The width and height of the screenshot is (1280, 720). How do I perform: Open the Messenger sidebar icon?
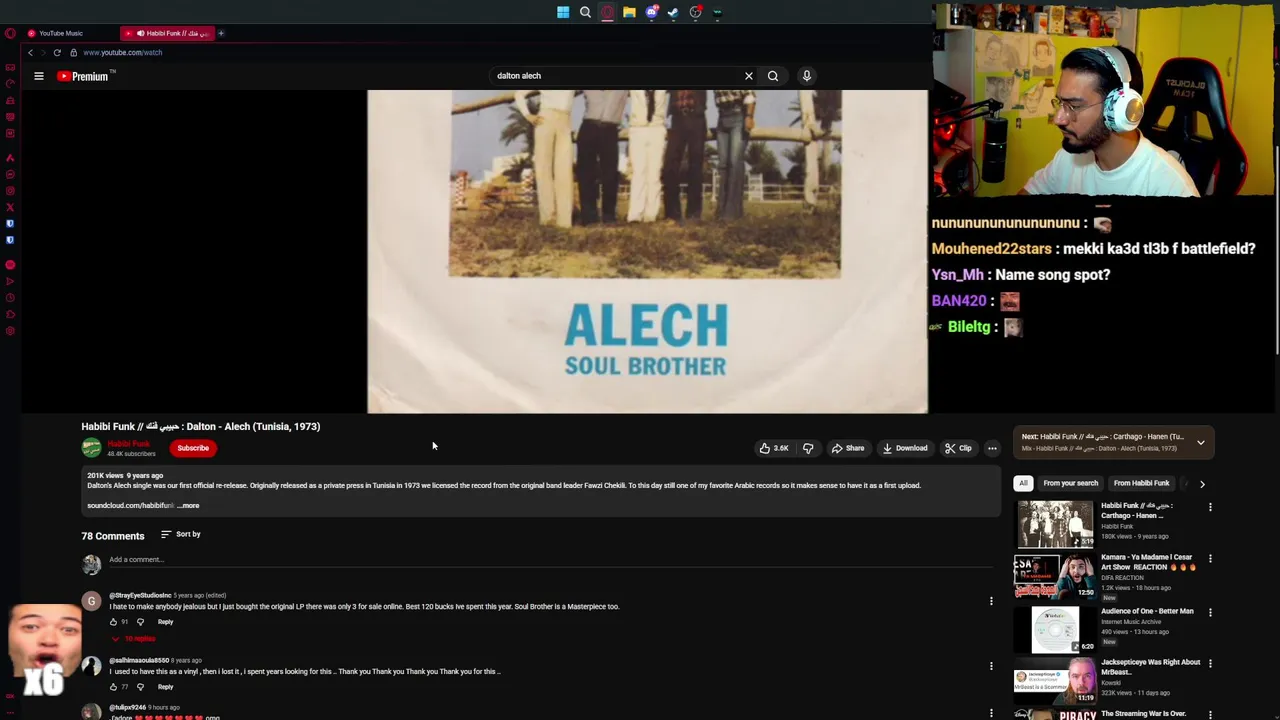(x=10, y=175)
